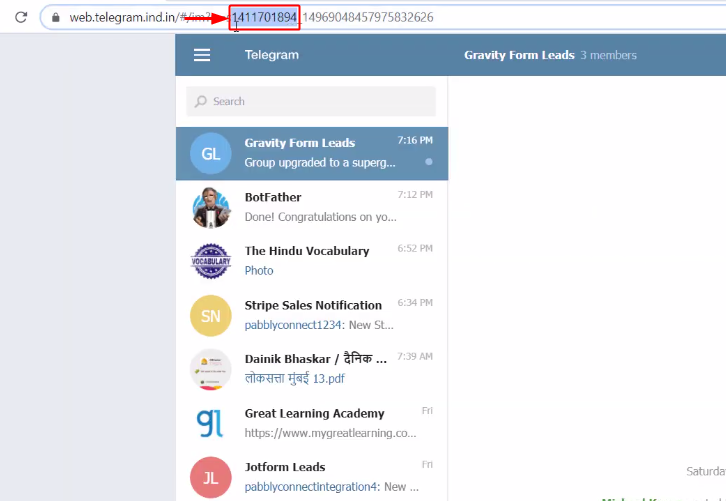Open the Jotform Leads chat
This screenshot has width=726, height=501.
312,477
